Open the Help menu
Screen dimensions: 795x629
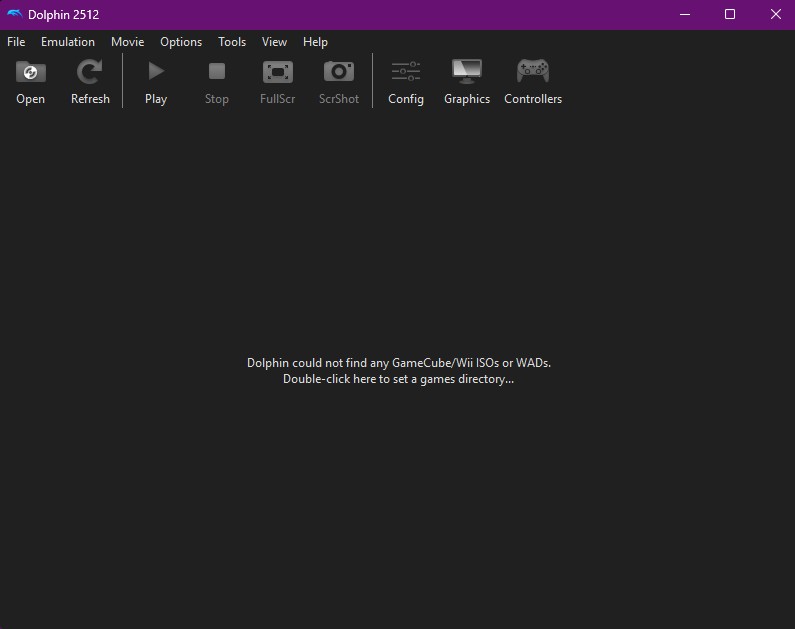[x=315, y=42]
